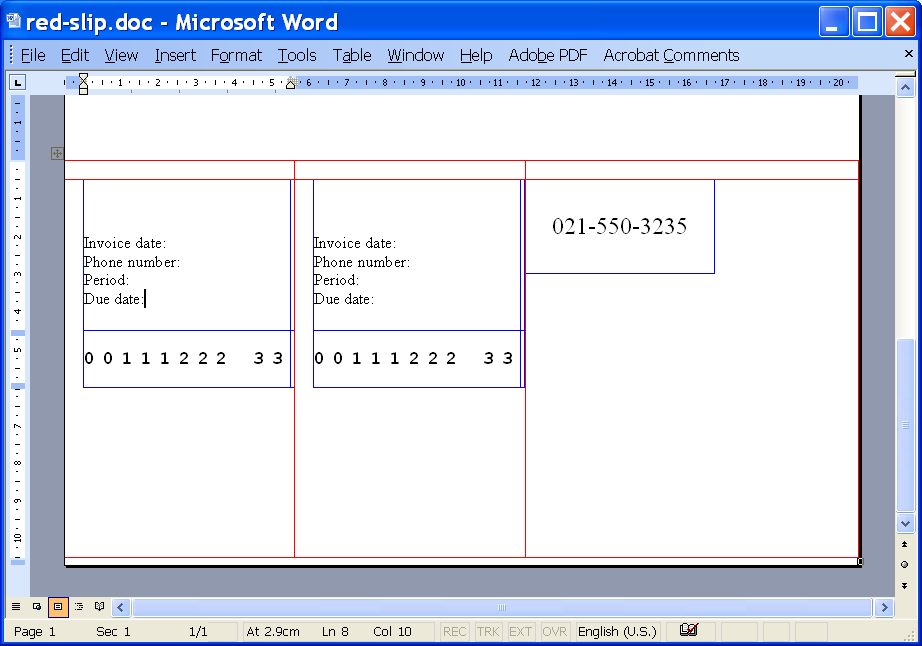Open the Adobe PDF menu

pos(548,55)
